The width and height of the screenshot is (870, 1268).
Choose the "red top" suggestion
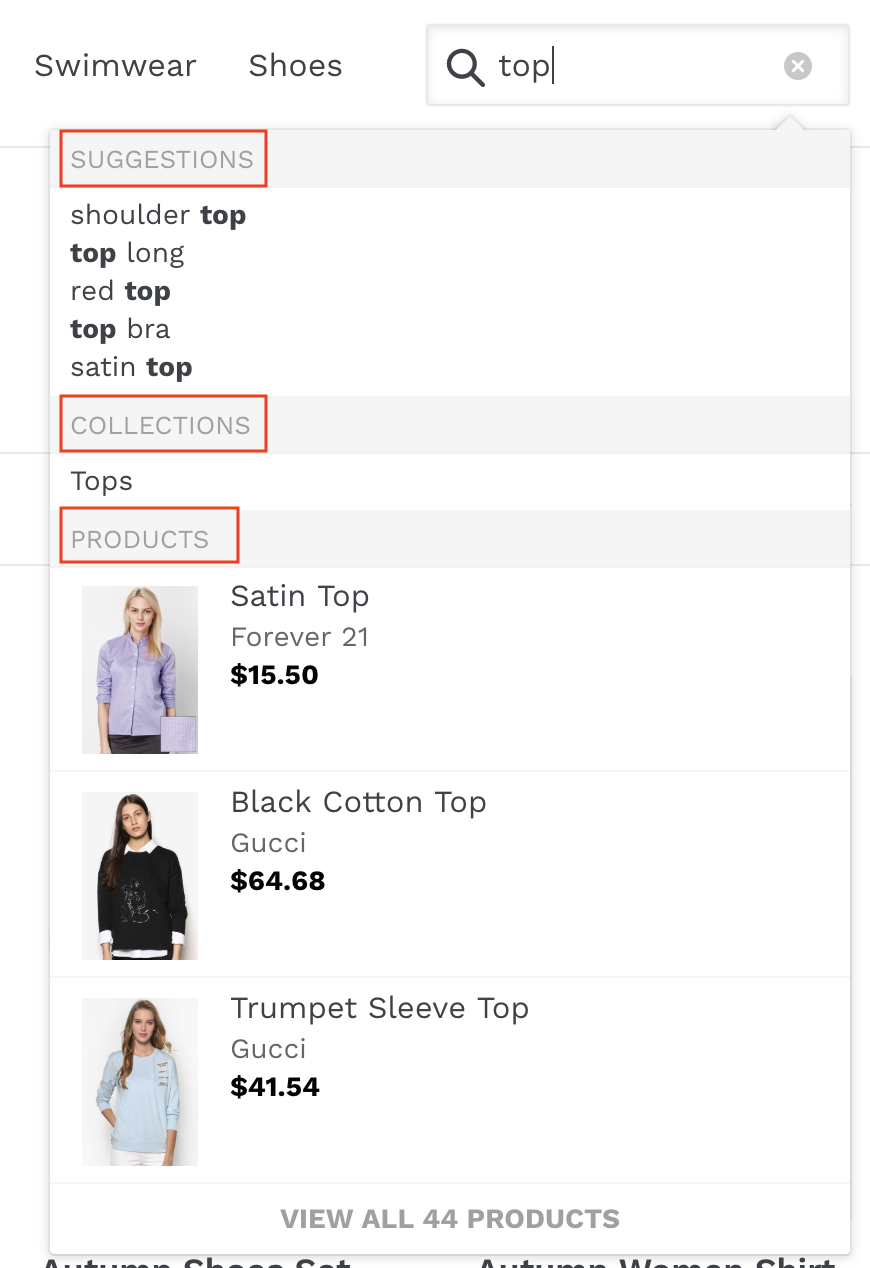[x=120, y=291]
